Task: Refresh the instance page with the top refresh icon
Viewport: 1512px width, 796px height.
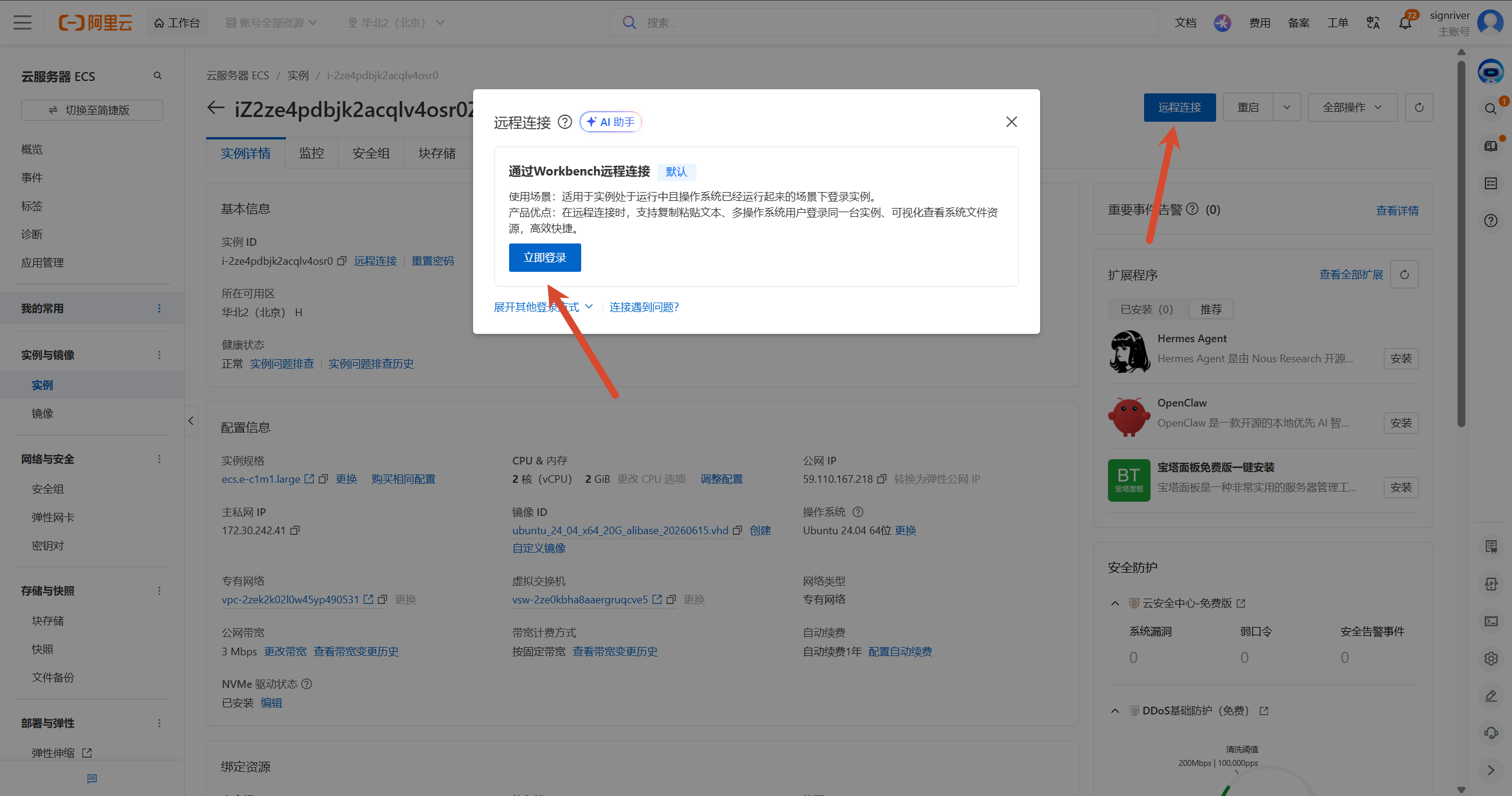Action: 1419,108
